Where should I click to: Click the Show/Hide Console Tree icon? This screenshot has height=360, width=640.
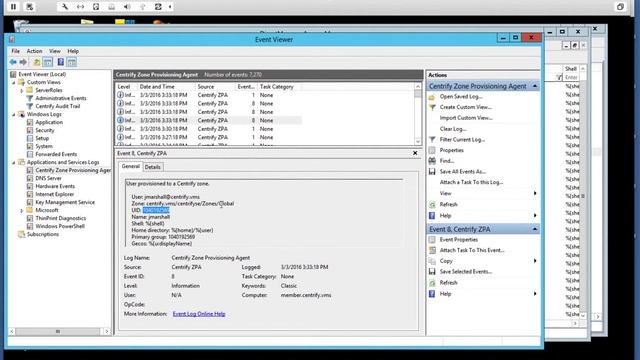[x=47, y=62]
